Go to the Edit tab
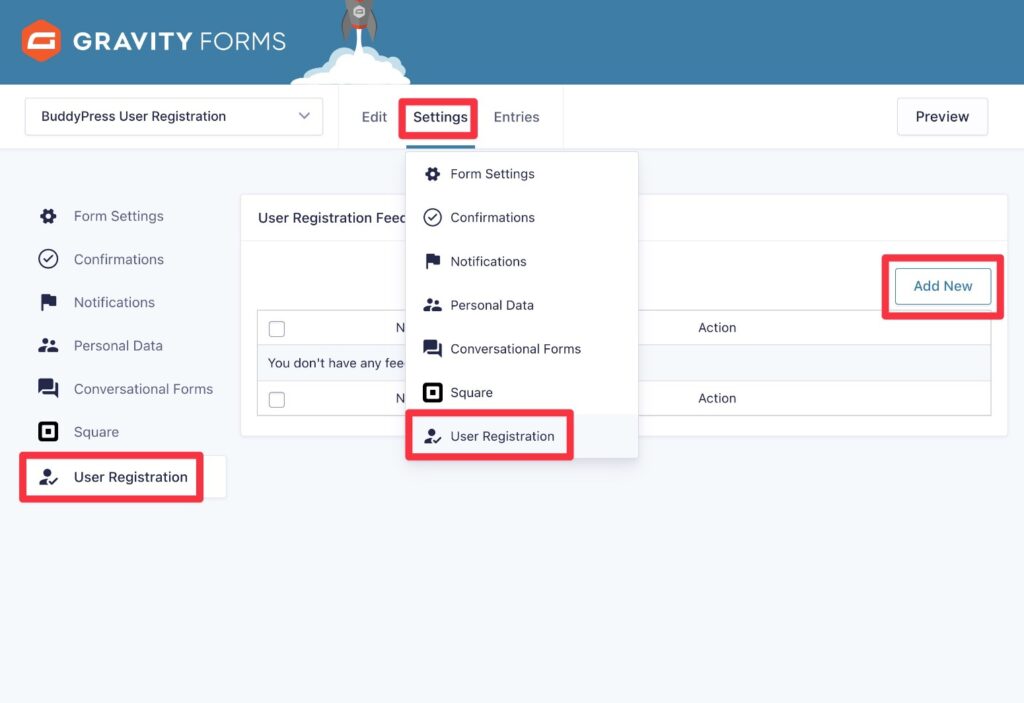 click(x=374, y=117)
